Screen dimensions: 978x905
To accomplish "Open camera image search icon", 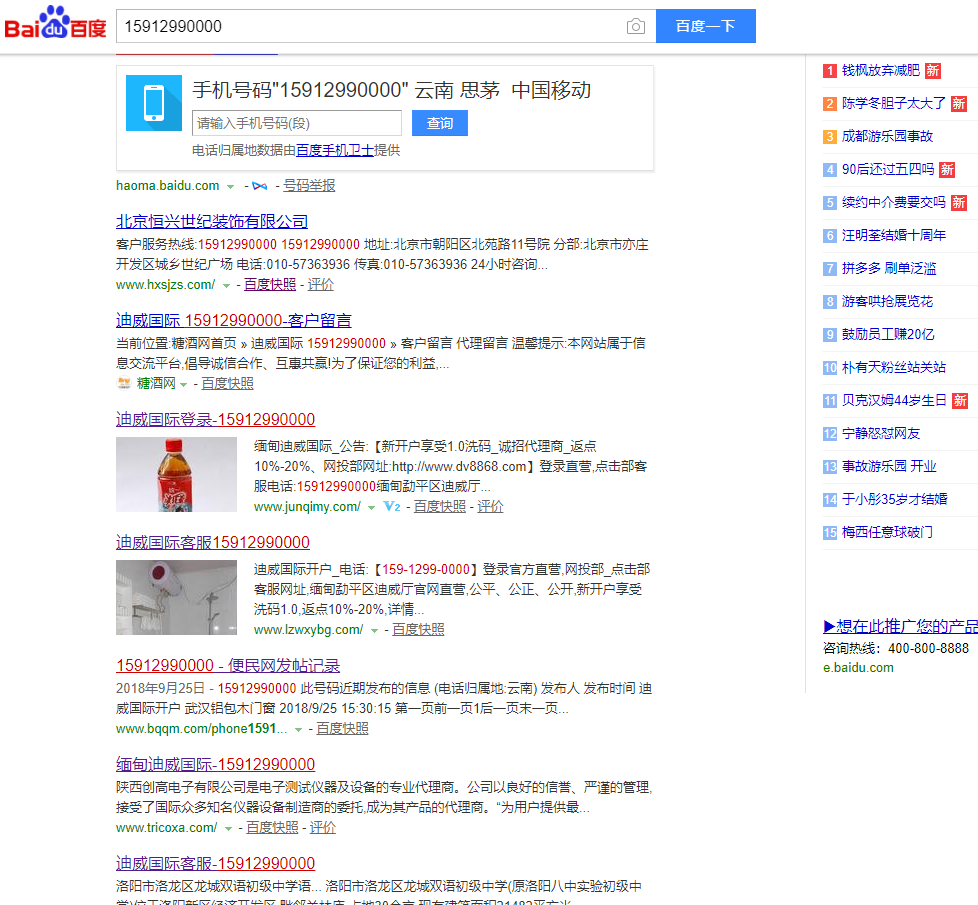I will tap(636, 26).
